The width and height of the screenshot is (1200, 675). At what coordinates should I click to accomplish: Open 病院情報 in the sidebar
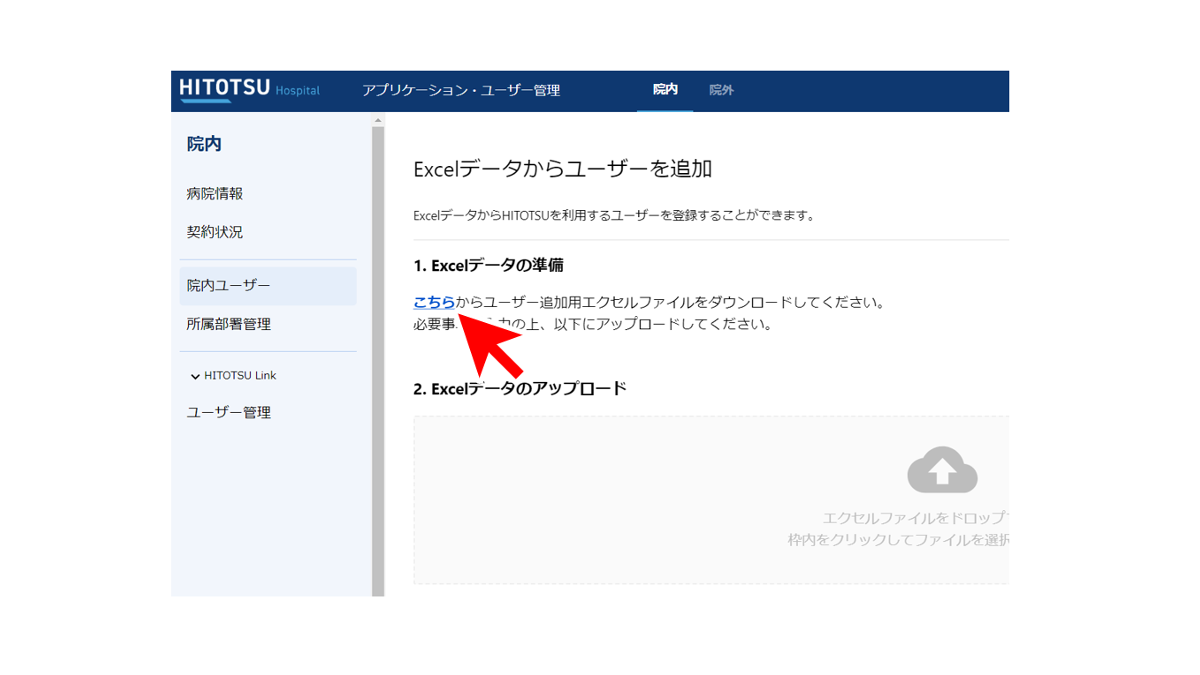click(215, 194)
